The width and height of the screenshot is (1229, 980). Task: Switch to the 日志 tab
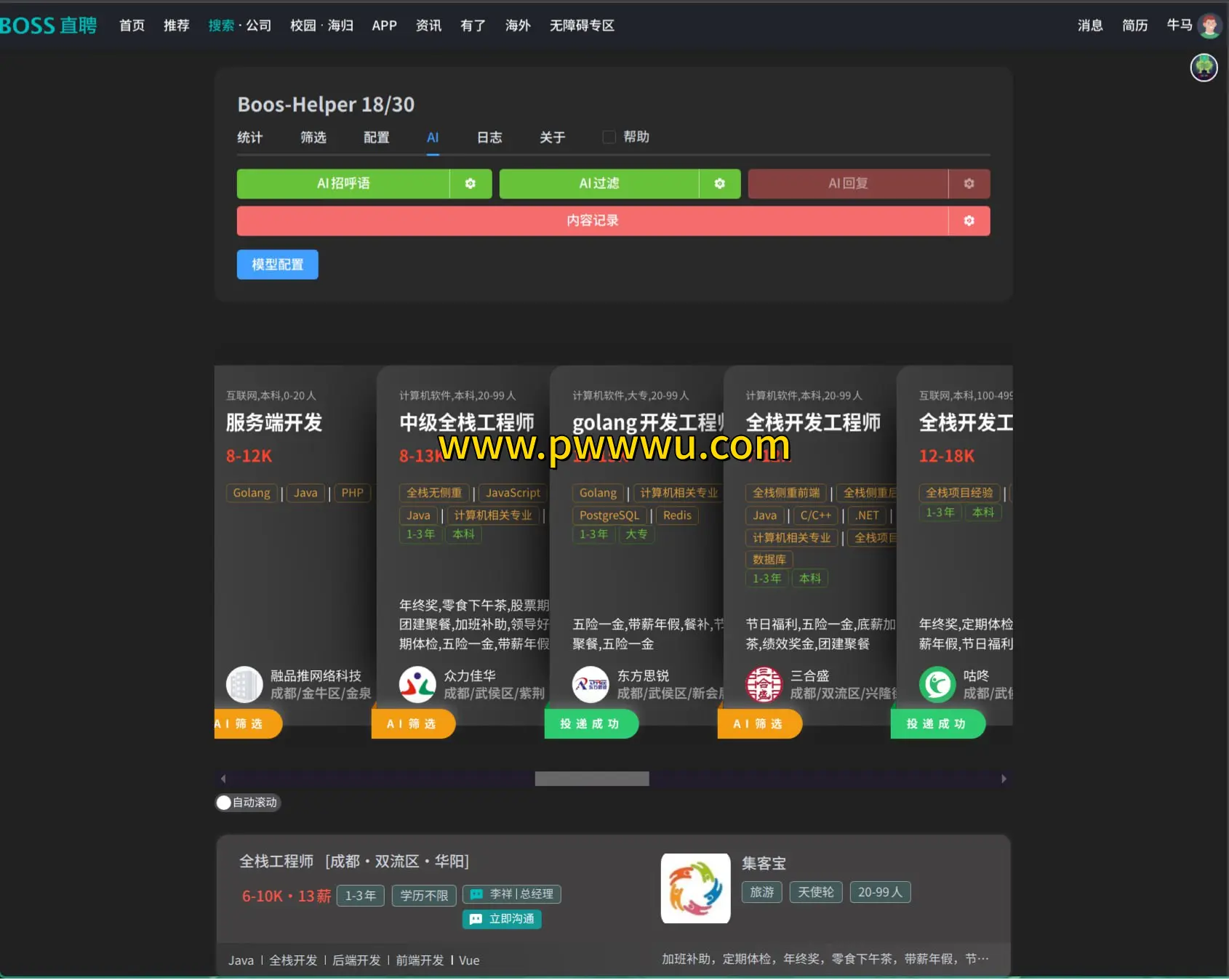click(489, 137)
